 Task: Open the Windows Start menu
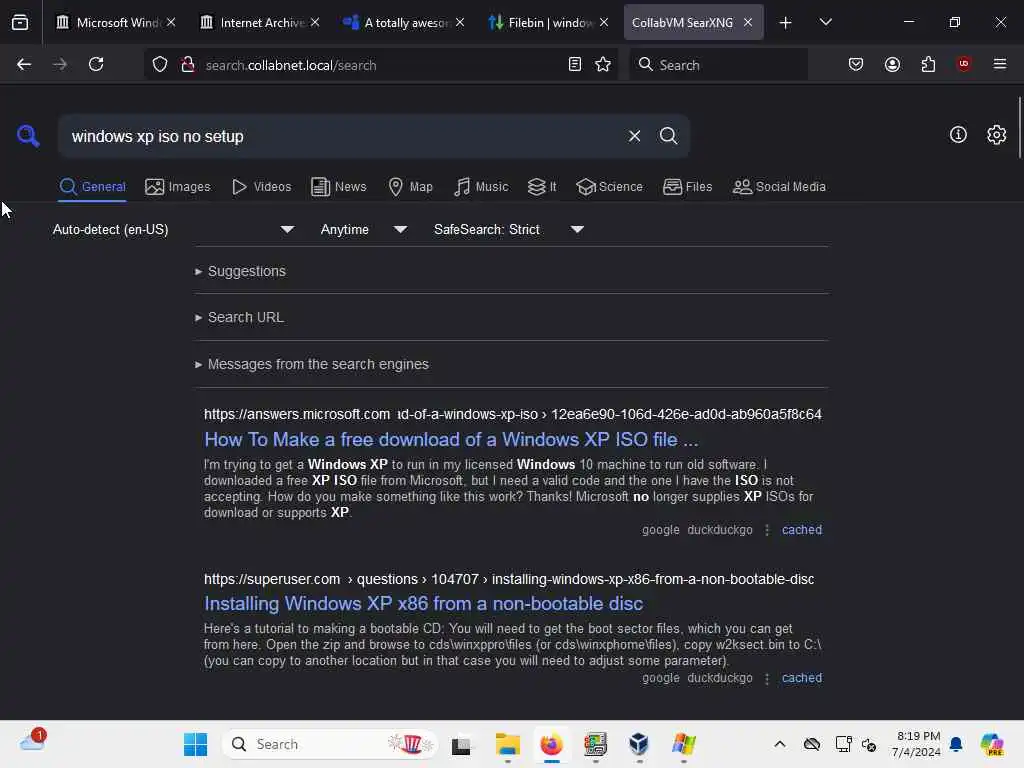point(195,744)
